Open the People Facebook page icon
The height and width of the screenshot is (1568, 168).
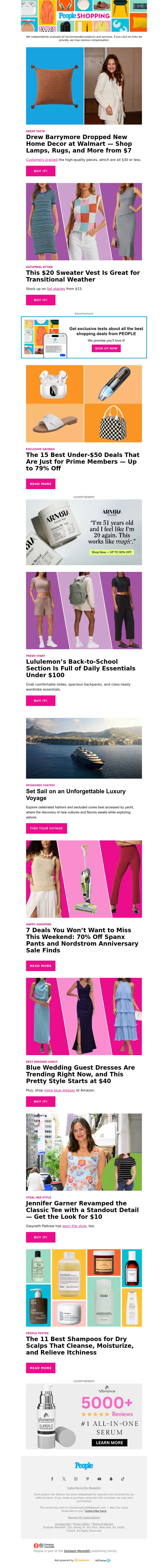tap(52, 1479)
